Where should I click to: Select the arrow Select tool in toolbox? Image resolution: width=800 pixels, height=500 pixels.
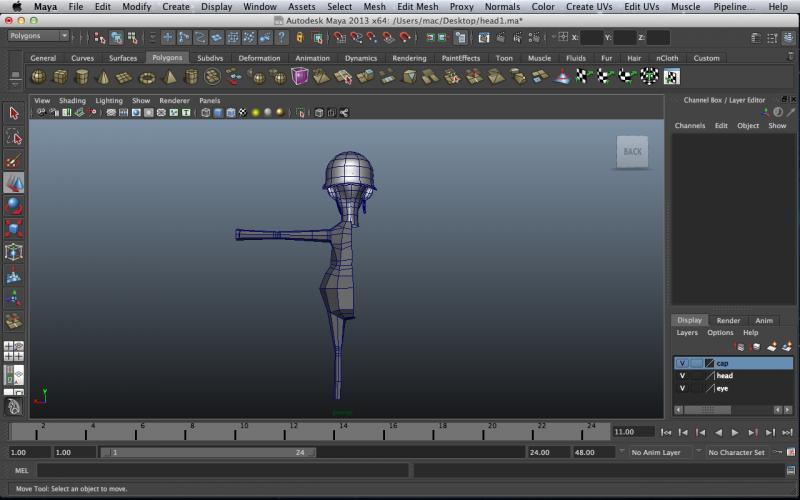(x=14, y=113)
